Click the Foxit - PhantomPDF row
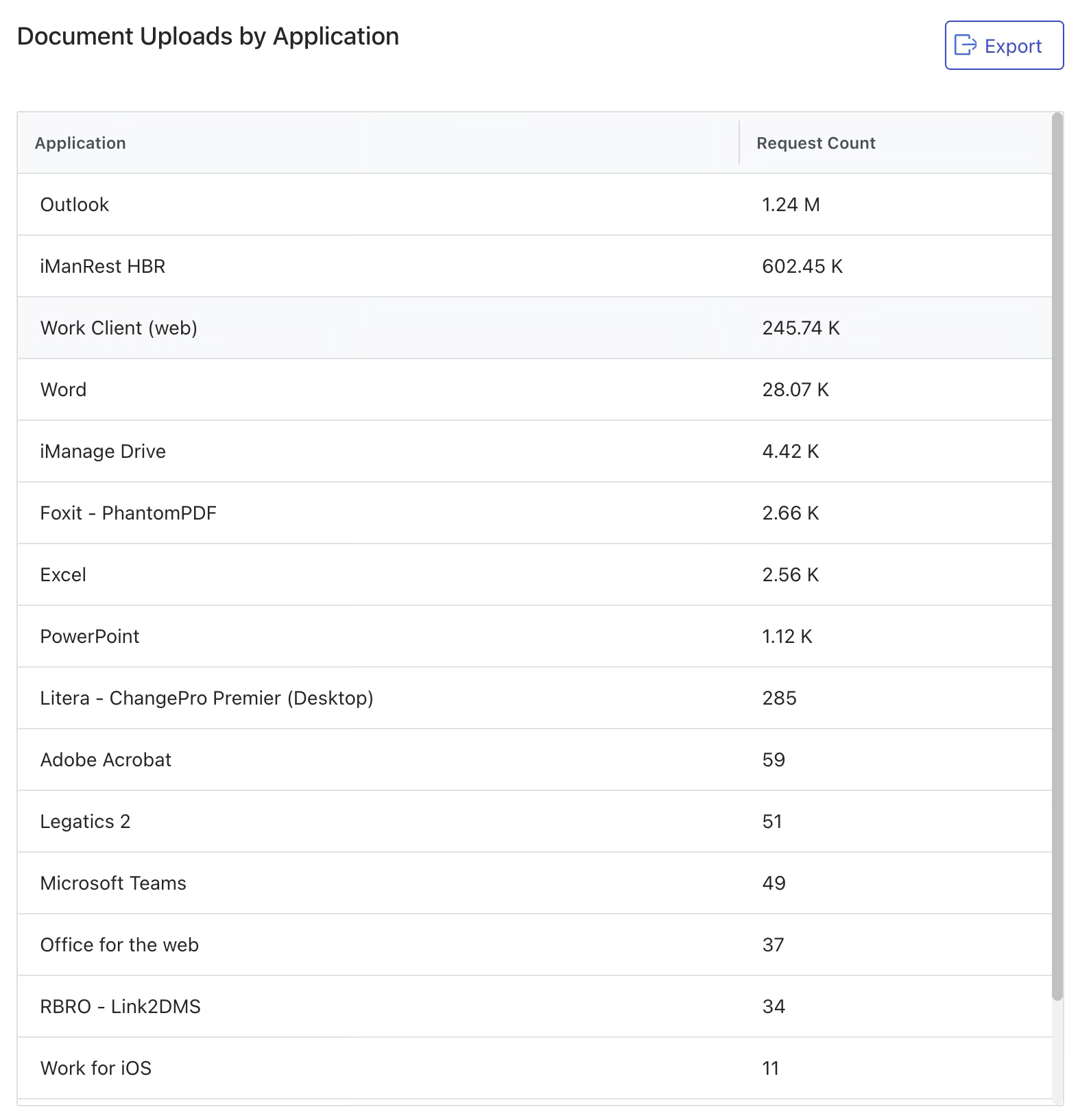1078x1120 pixels. pos(535,513)
